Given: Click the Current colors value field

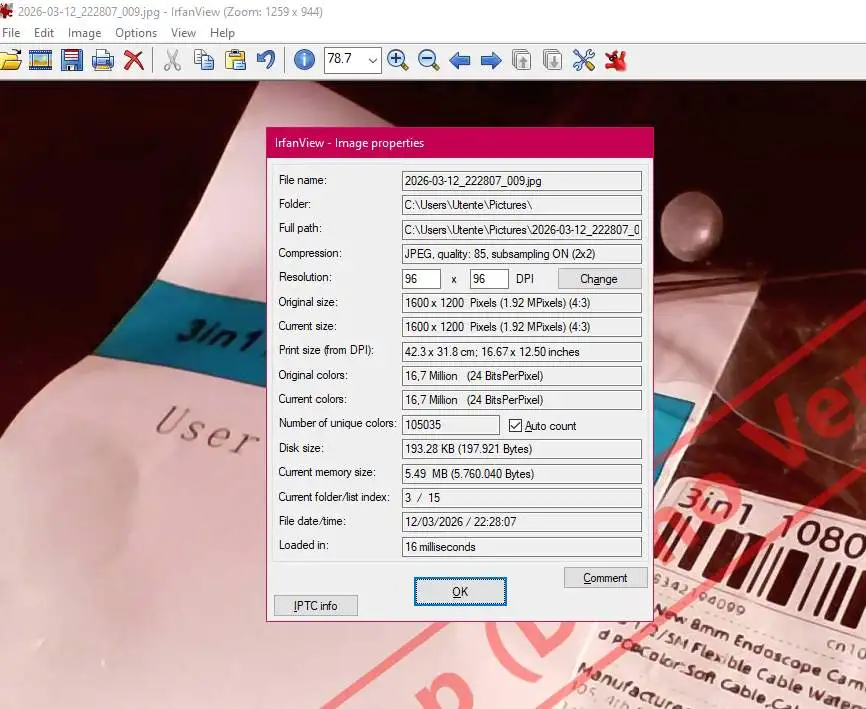Looking at the screenshot, I should pos(521,400).
